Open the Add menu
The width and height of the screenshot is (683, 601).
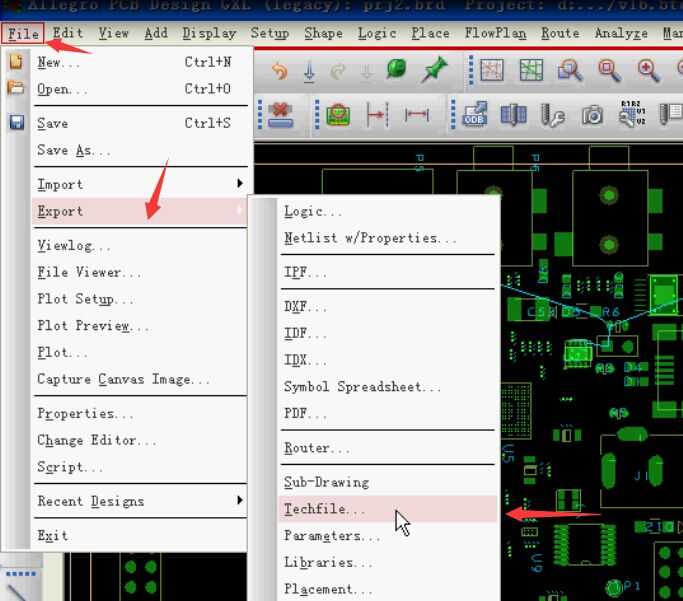[156, 33]
